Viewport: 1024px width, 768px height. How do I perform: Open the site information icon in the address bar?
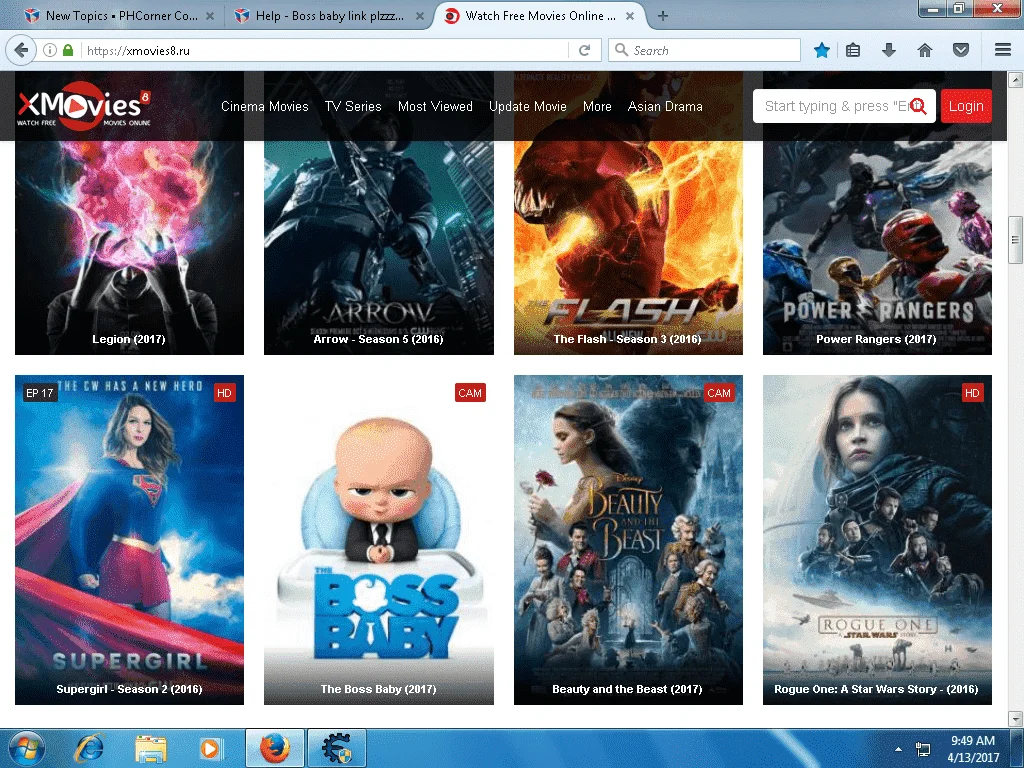50,50
